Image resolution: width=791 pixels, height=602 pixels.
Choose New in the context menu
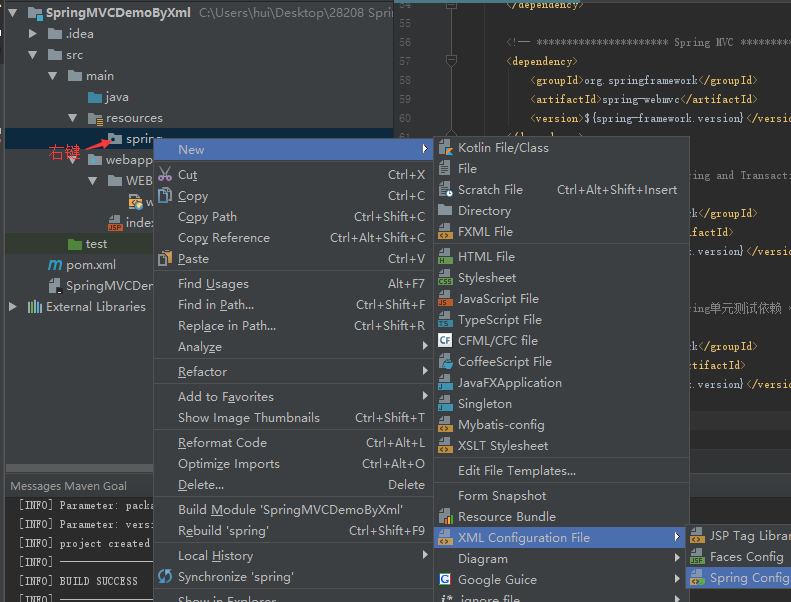(294, 149)
